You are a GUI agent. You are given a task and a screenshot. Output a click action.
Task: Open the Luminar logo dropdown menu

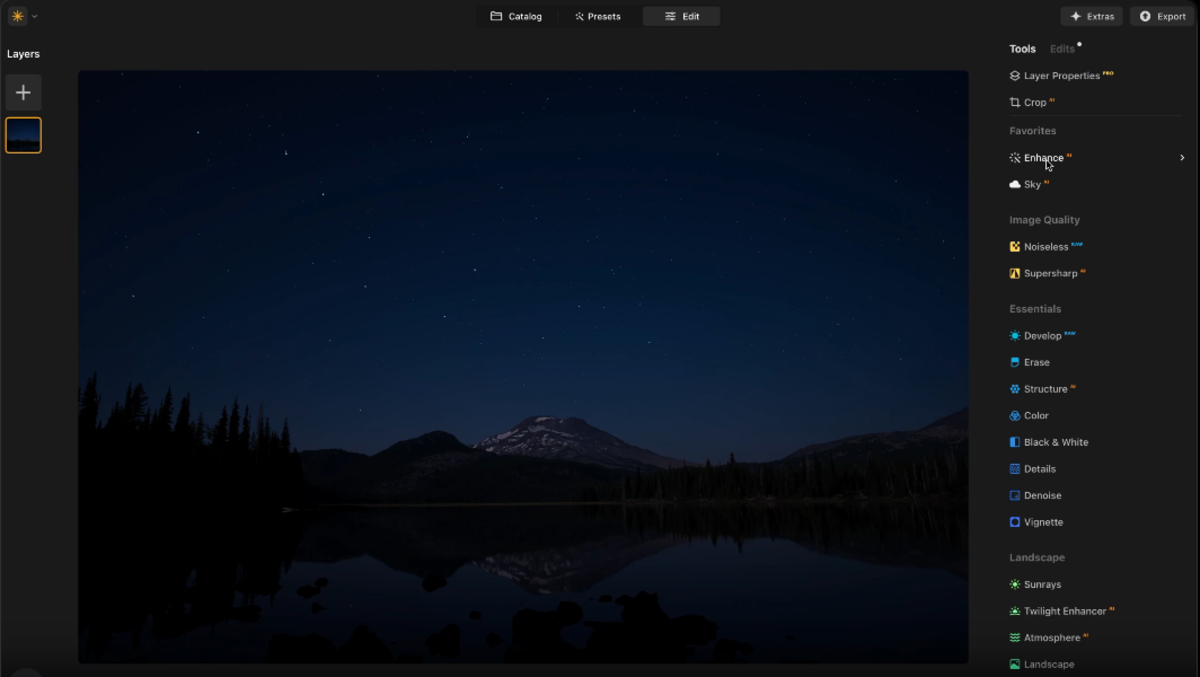click(22, 16)
